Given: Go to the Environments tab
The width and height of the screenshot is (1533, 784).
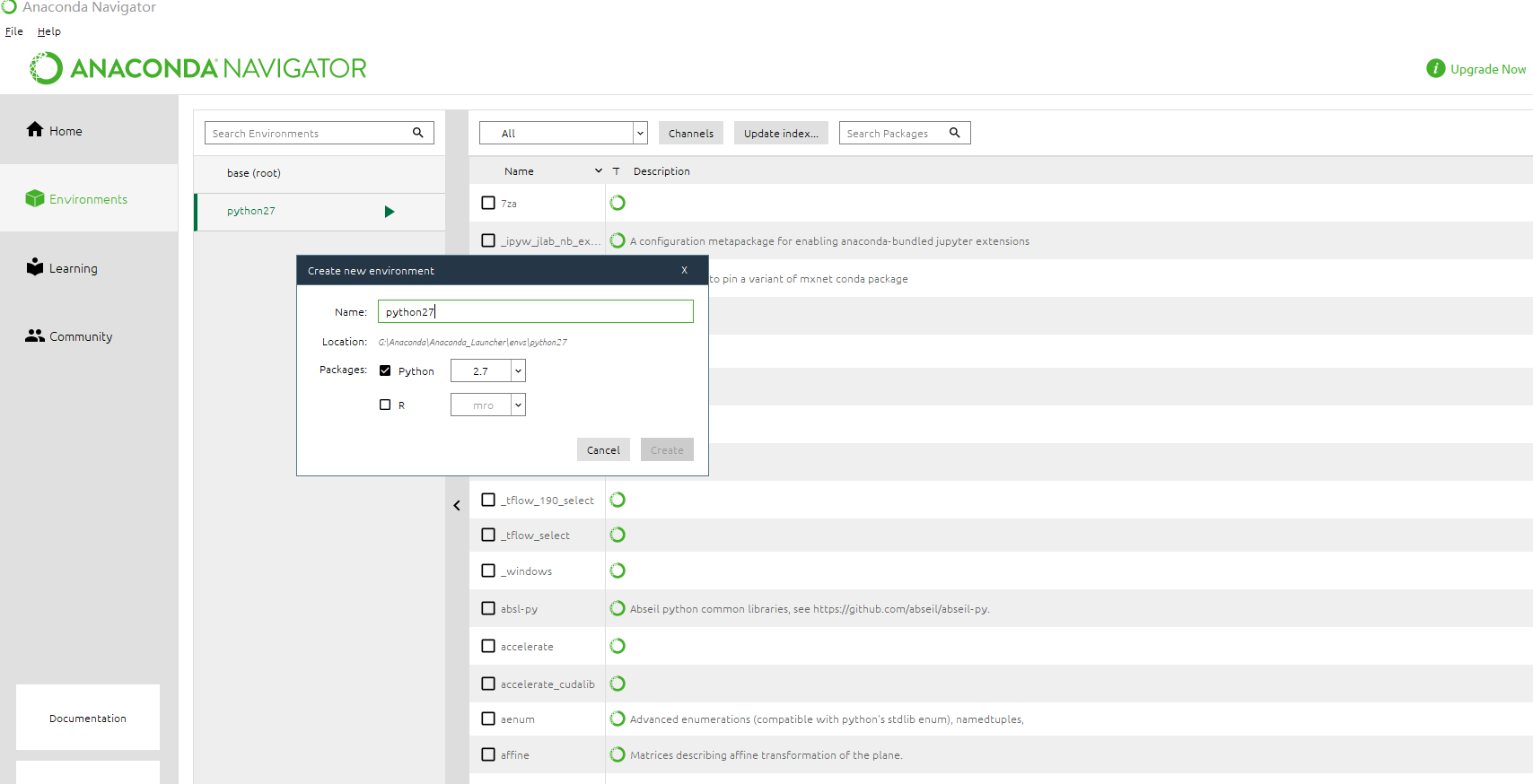Looking at the screenshot, I should coord(89,198).
